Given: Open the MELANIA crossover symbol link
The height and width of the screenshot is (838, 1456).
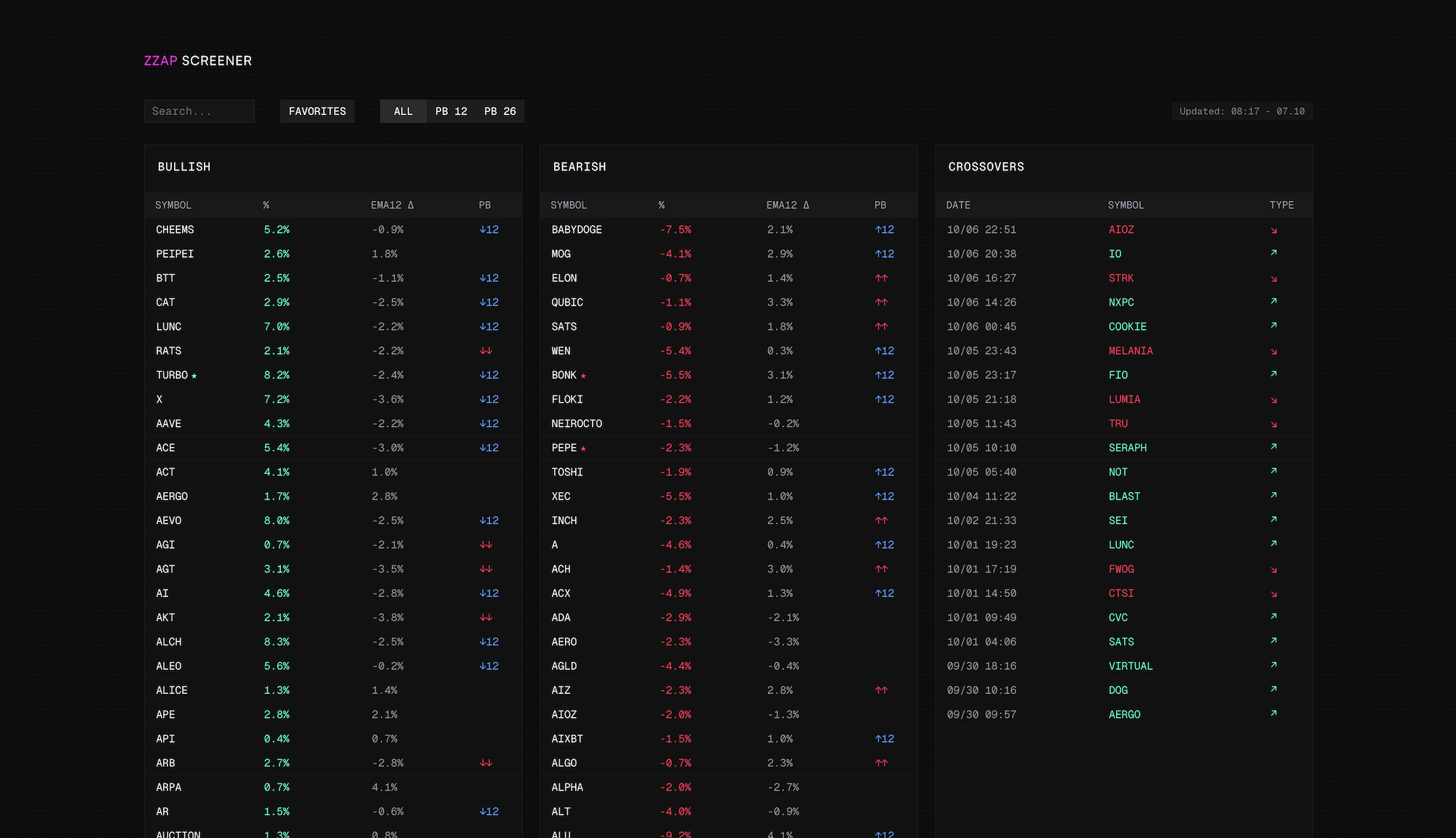Looking at the screenshot, I should (x=1131, y=351).
